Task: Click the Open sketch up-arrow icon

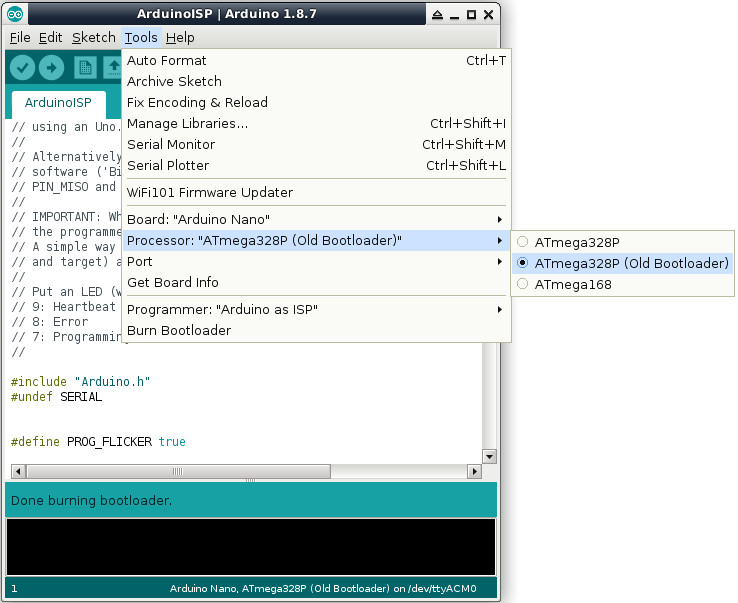Action: (x=112, y=68)
